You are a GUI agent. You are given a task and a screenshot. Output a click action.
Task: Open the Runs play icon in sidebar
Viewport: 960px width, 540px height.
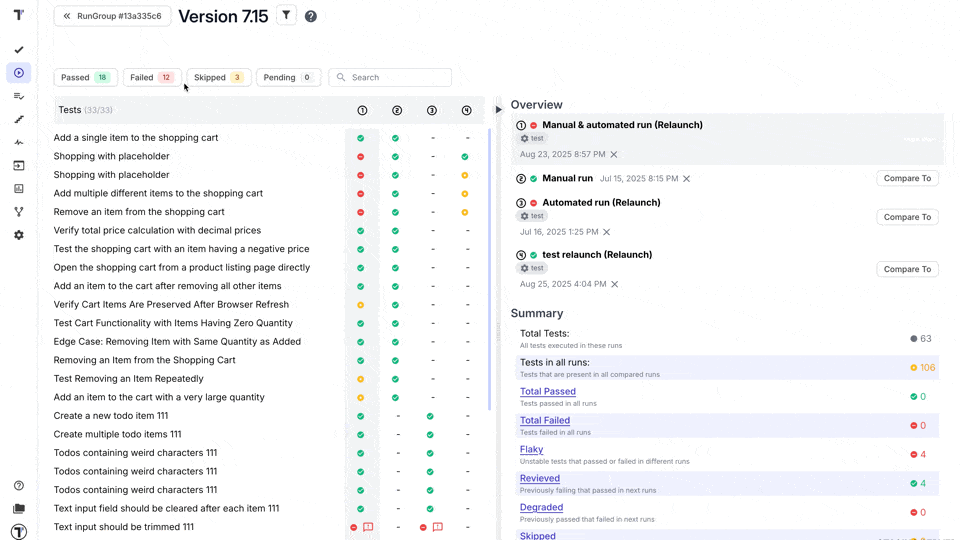(19, 73)
